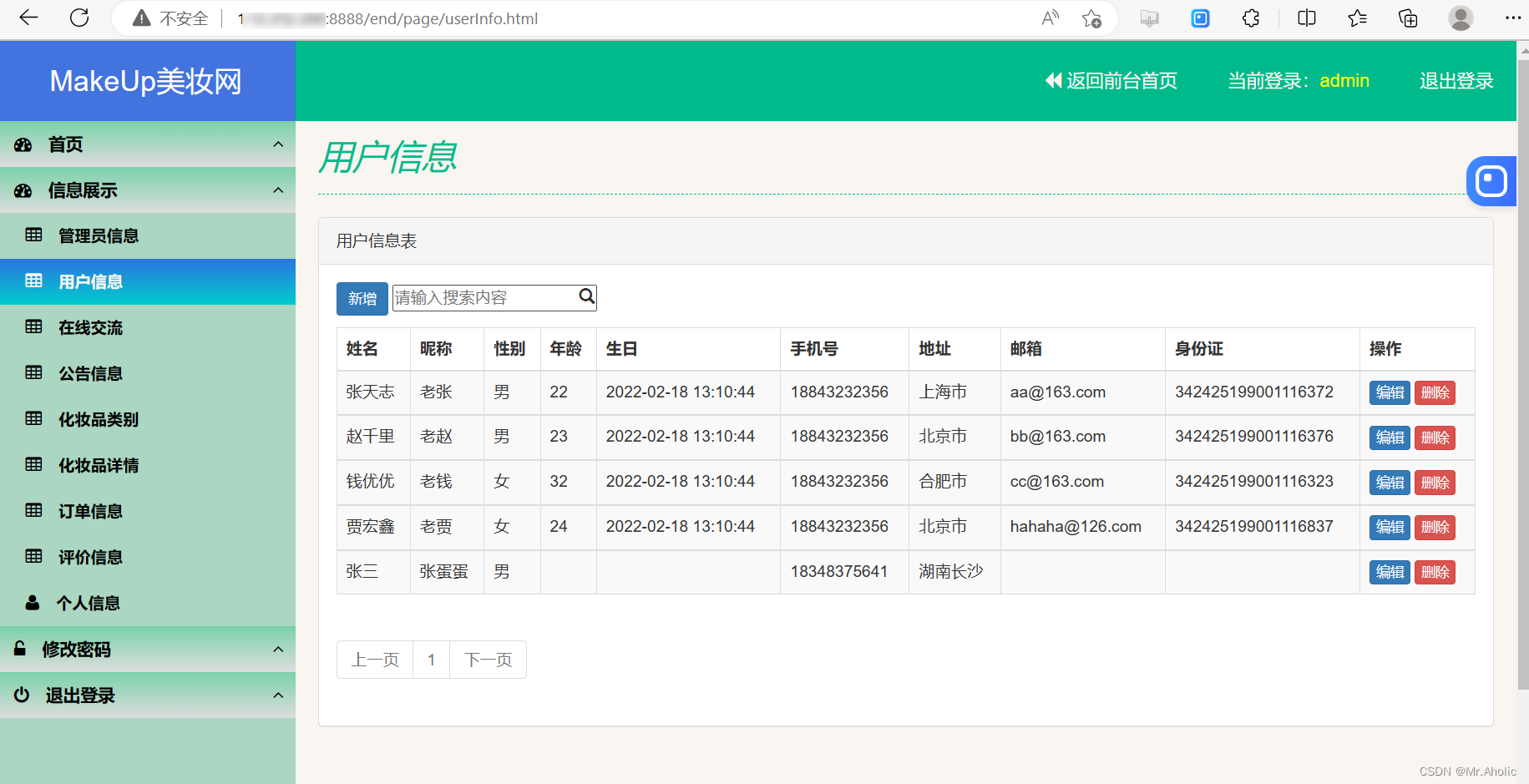1529x784 pixels.
Task: Open the read aloud icon in address bar
Action: 1051,18
